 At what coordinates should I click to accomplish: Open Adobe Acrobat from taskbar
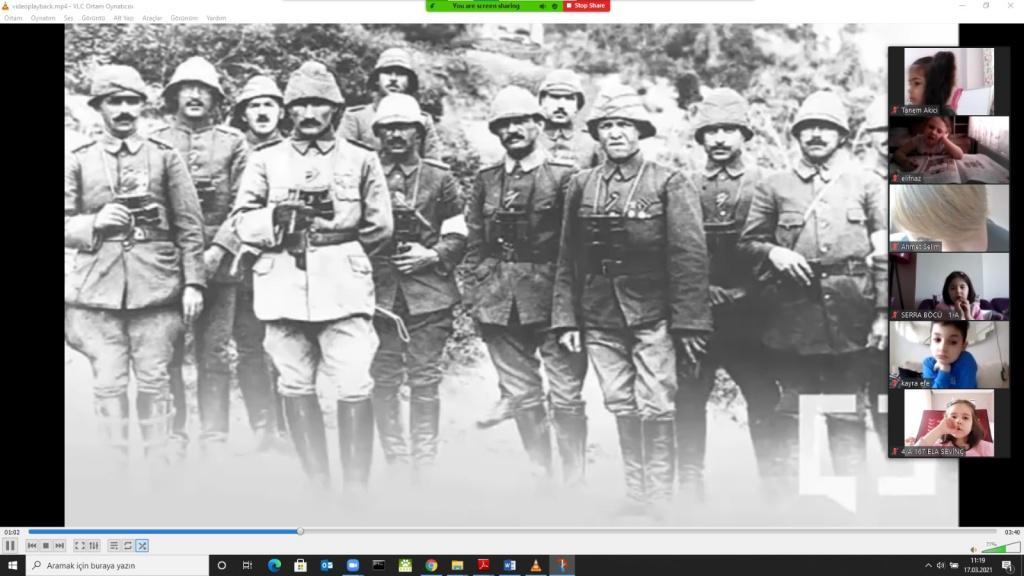[483, 565]
